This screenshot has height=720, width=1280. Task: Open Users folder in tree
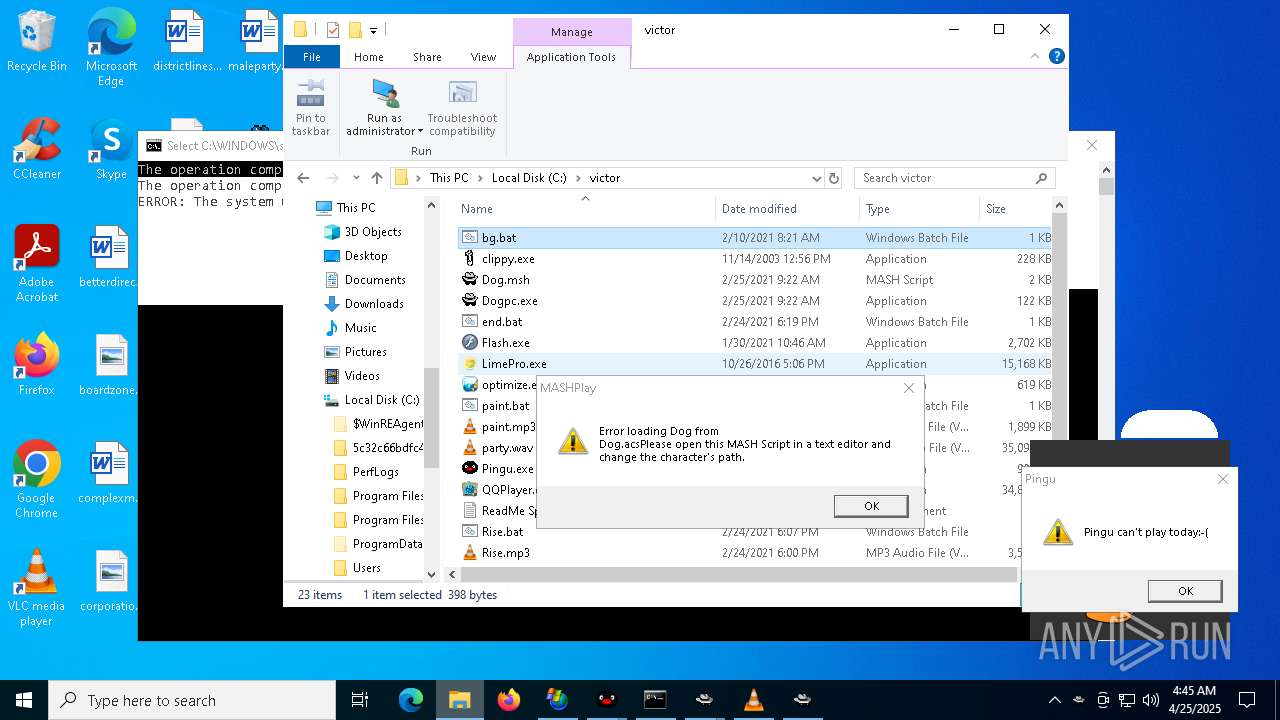[x=366, y=568]
